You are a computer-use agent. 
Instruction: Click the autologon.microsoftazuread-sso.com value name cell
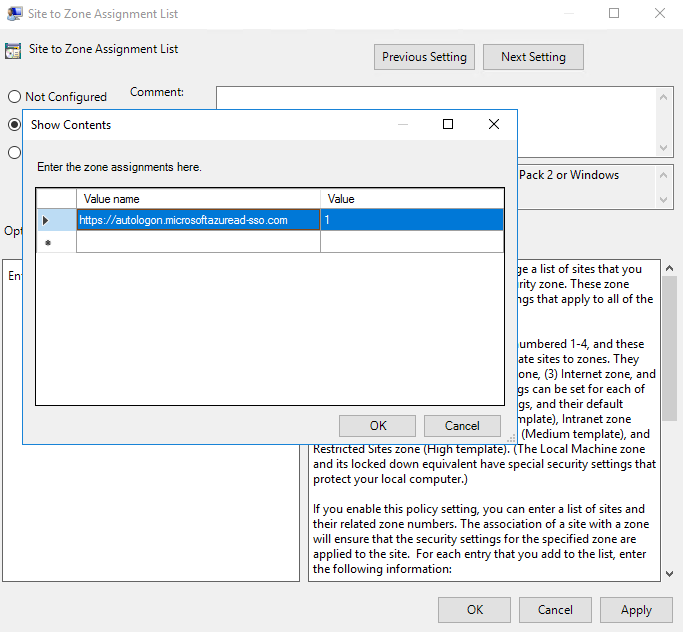click(198, 220)
